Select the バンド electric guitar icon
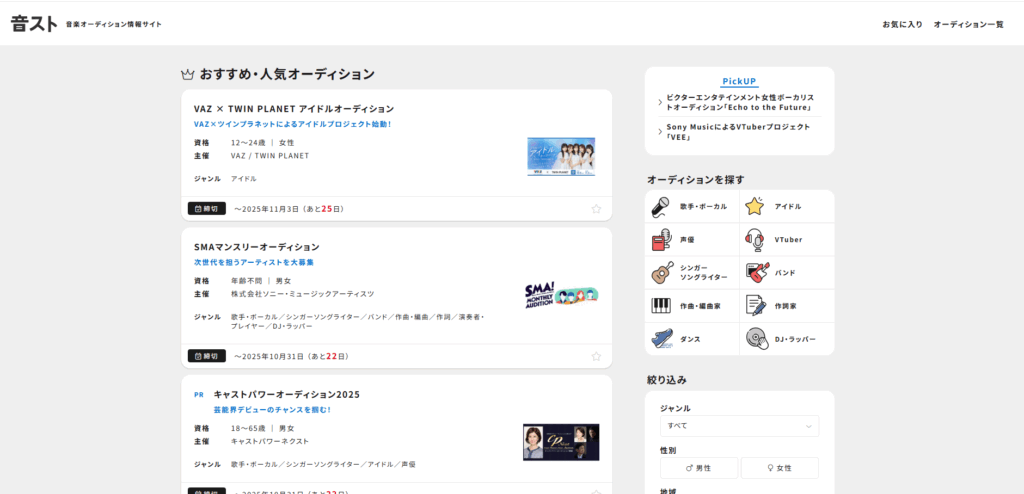1024x494 pixels. pyautogui.click(x=755, y=273)
